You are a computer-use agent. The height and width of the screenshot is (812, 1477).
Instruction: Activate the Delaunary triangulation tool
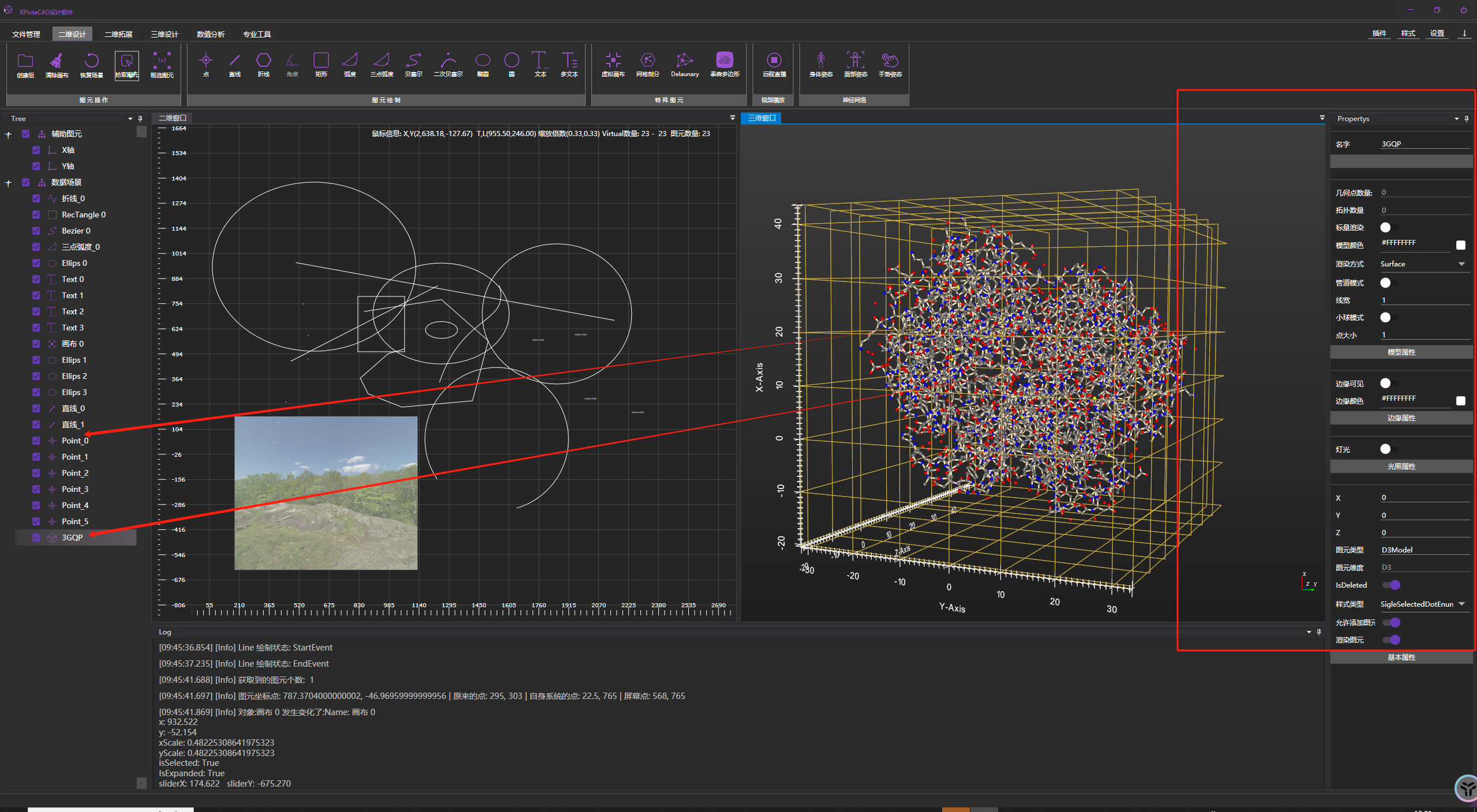[x=684, y=61]
